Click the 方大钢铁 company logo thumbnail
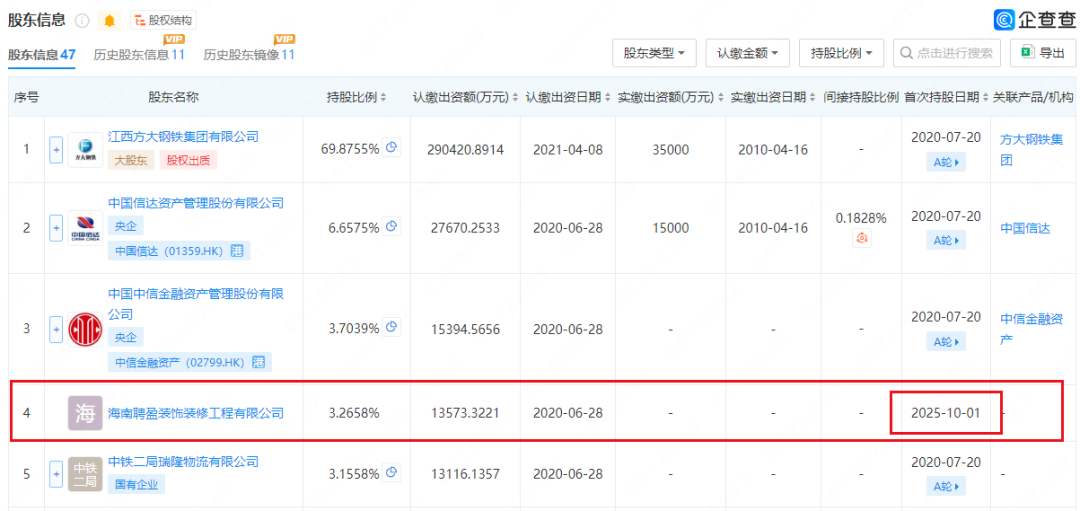Image resolution: width=1080 pixels, height=511 pixels. pos(85,149)
